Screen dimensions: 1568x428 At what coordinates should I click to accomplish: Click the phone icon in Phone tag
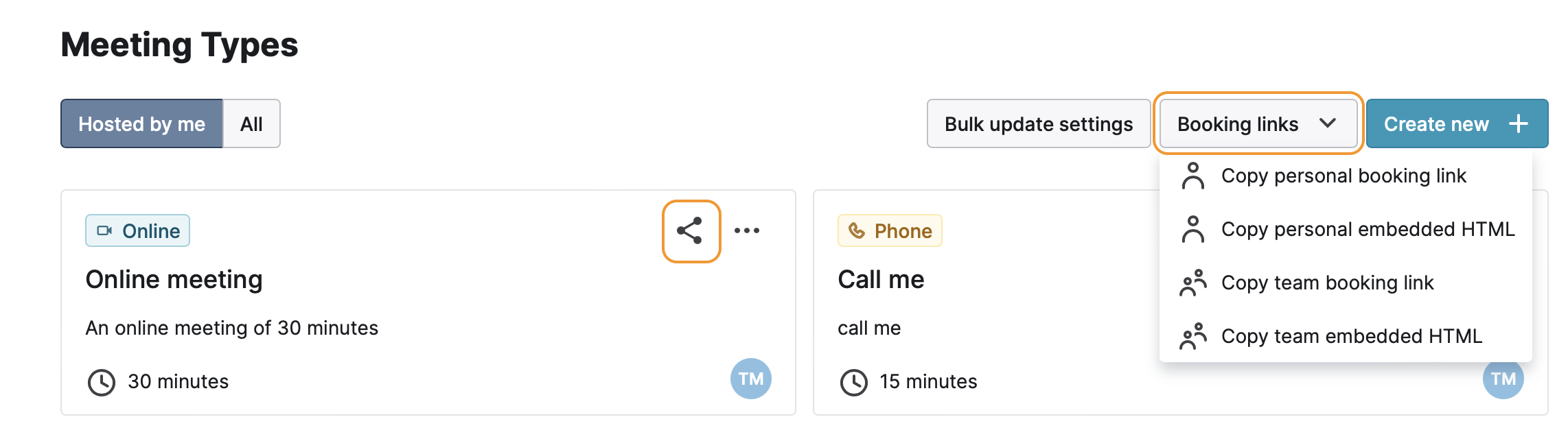pos(856,231)
